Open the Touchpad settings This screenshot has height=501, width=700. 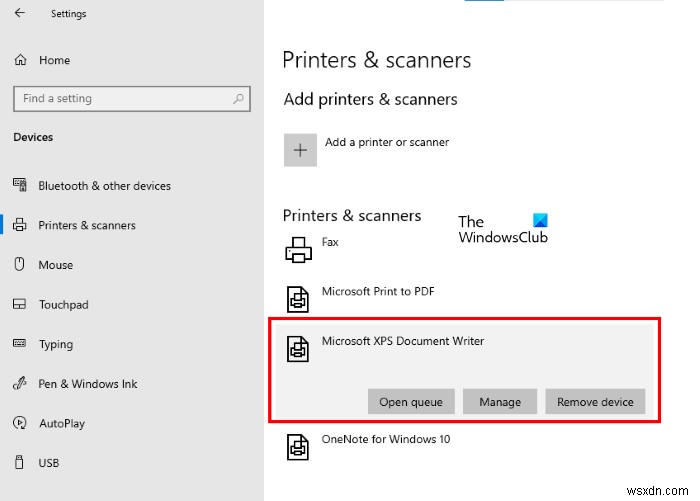64,305
